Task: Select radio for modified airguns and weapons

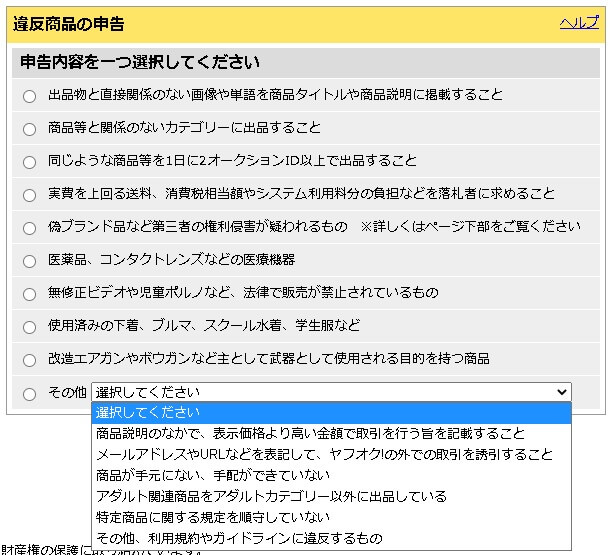Action: pos(29,360)
